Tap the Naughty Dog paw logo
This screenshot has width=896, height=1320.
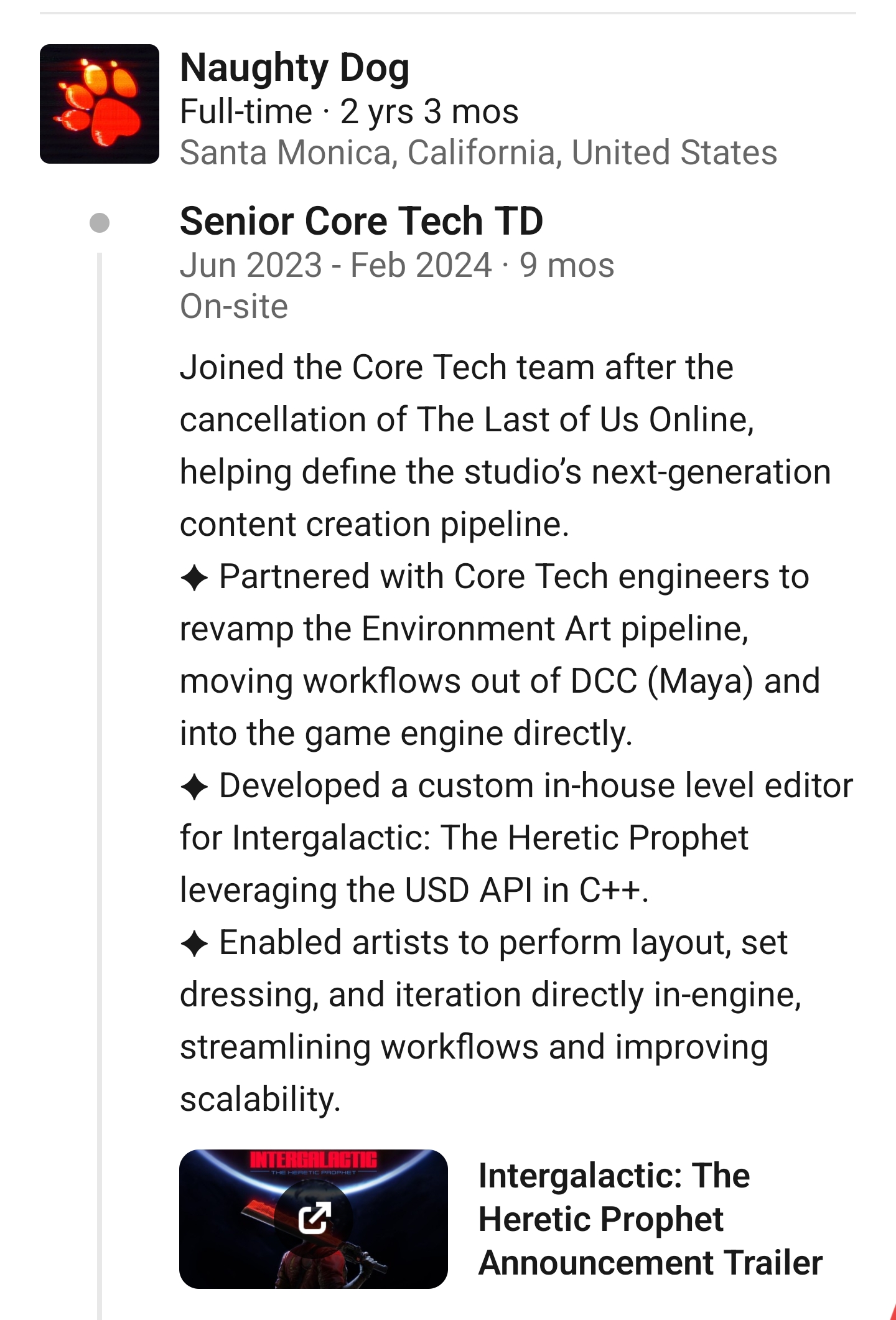(x=100, y=104)
